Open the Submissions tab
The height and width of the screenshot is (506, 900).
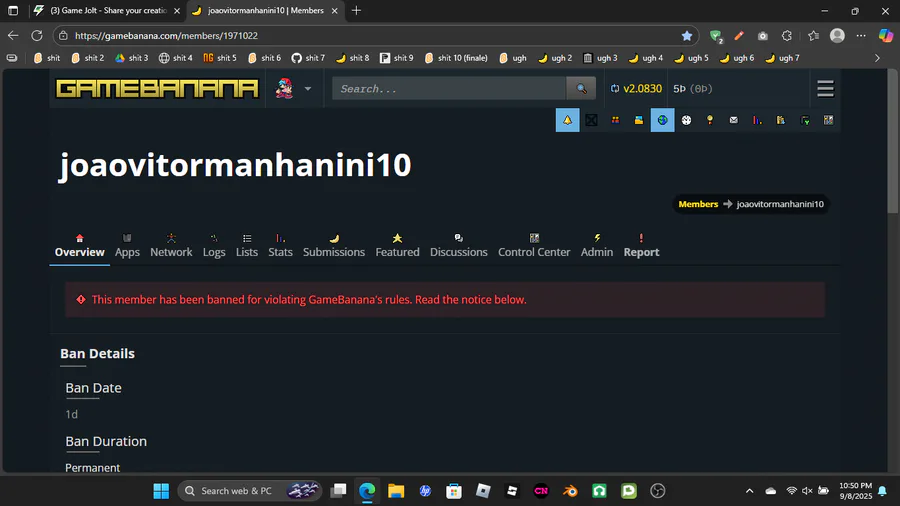pyautogui.click(x=333, y=246)
